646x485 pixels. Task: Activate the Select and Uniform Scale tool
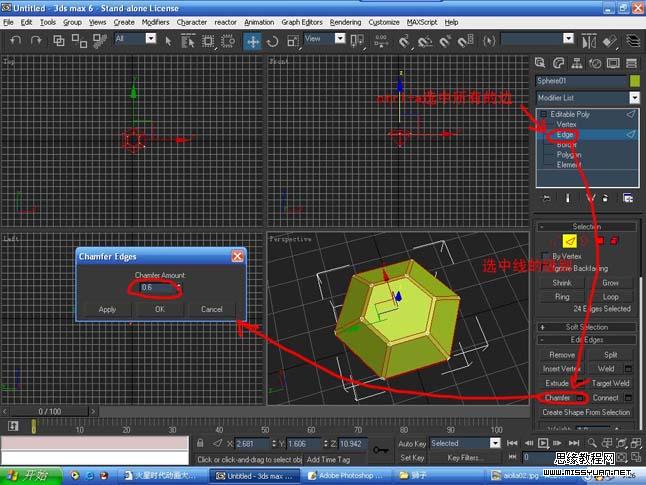point(293,41)
